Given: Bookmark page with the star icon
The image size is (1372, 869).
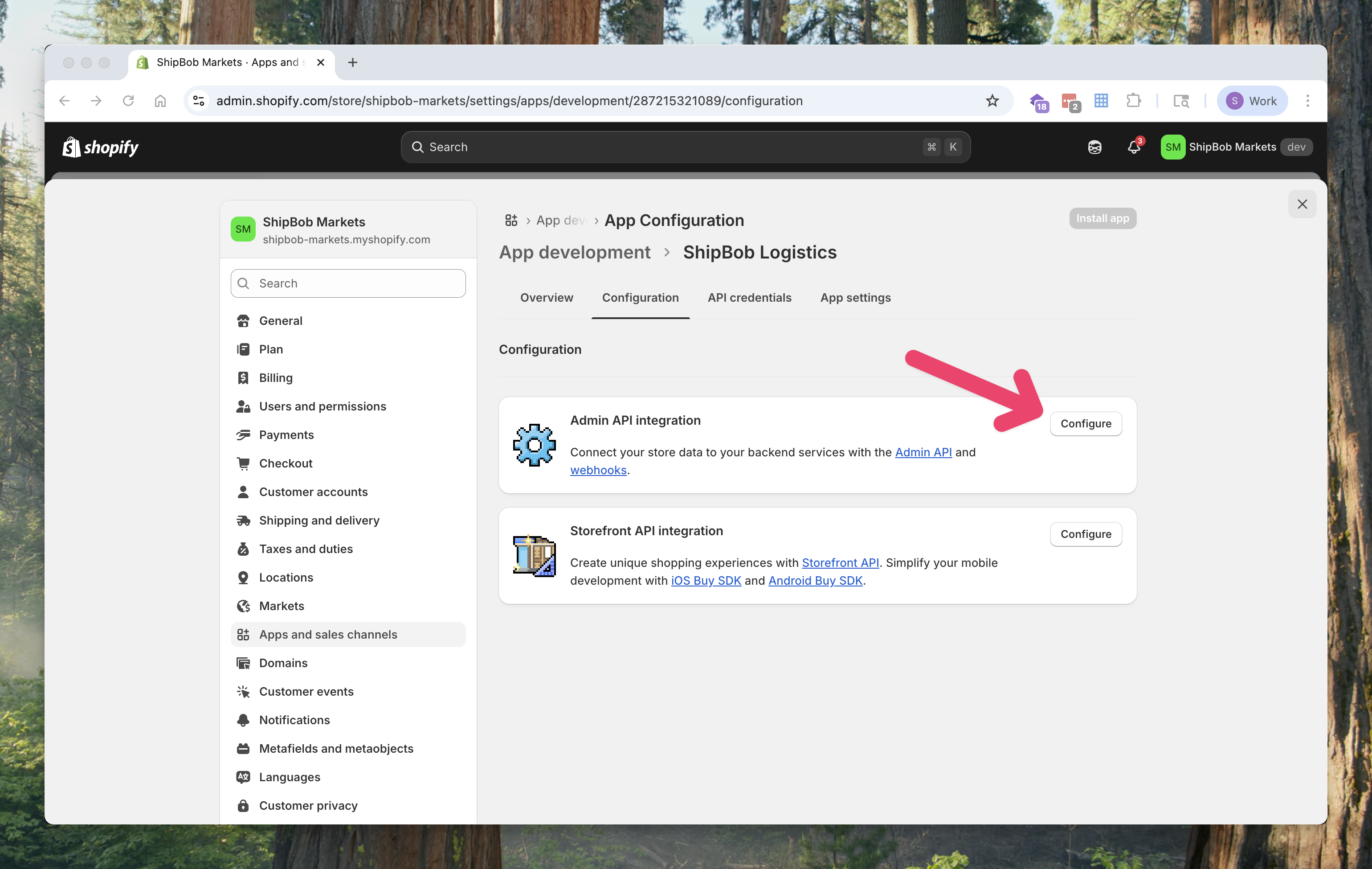Looking at the screenshot, I should [992, 101].
